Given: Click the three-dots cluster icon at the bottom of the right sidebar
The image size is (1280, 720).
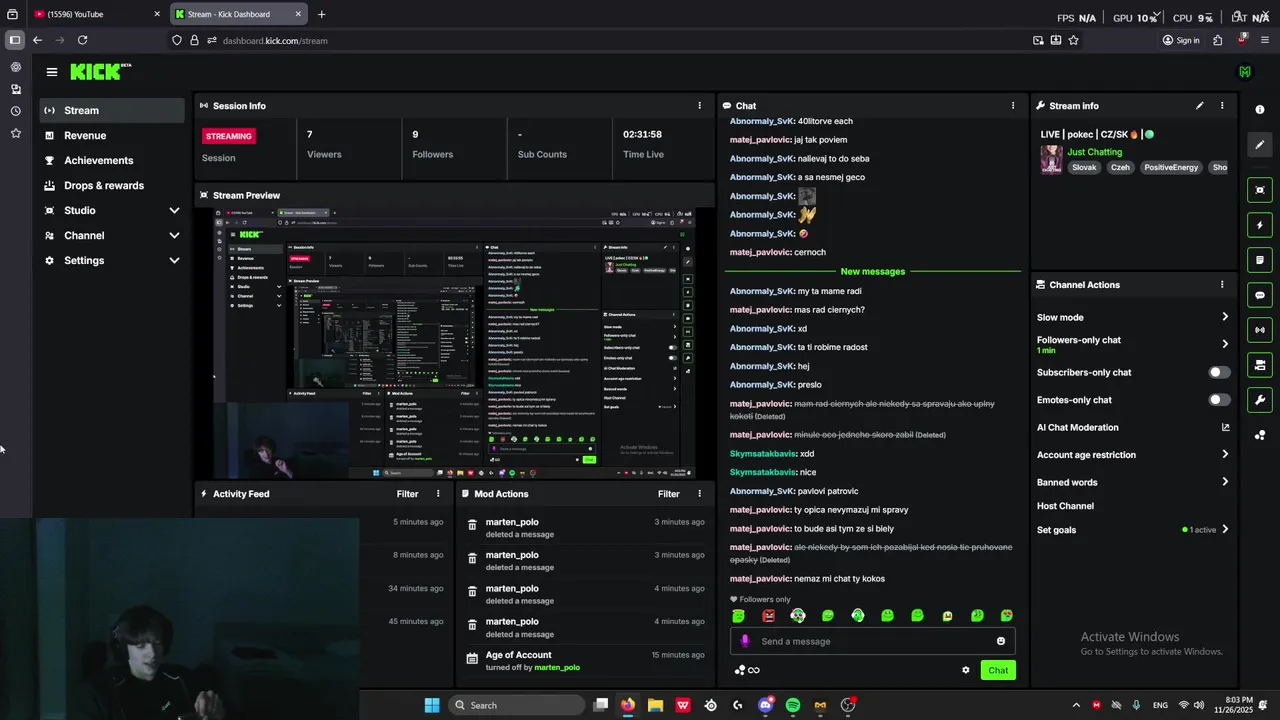Looking at the screenshot, I should [x=1260, y=435].
